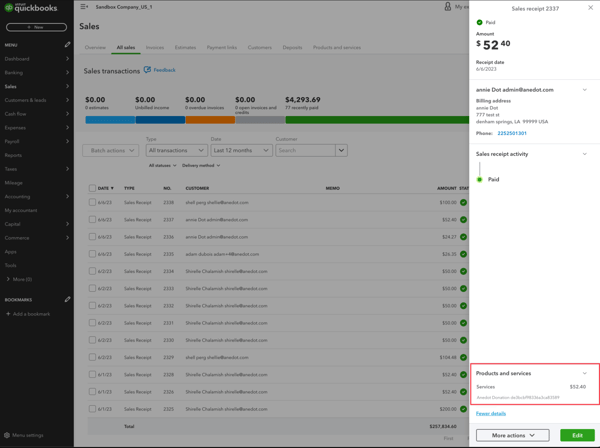Check the box for Sales Receipt 2338
The width and height of the screenshot is (600, 448).
(x=92, y=202)
